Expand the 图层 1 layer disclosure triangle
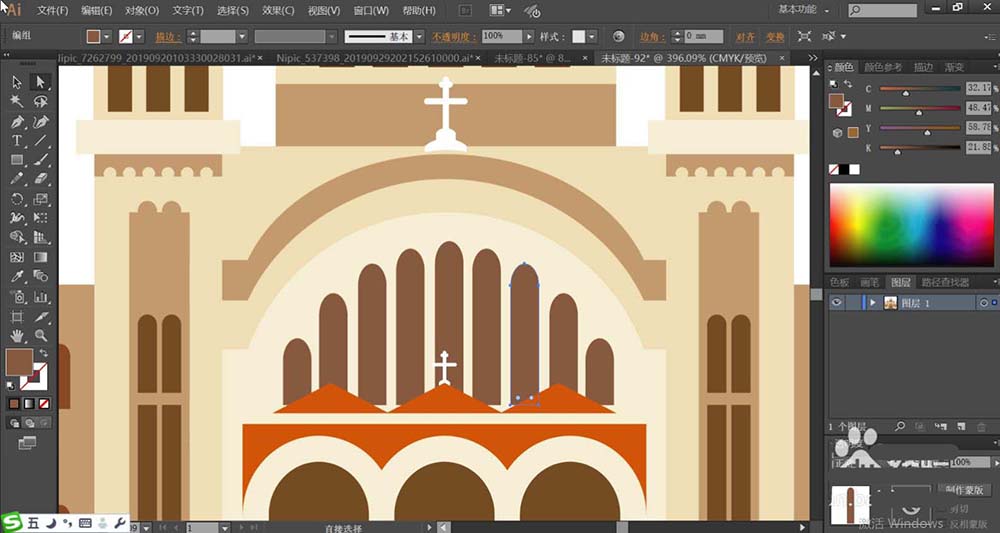This screenshot has width=1000, height=533. click(x=873, y=303)
